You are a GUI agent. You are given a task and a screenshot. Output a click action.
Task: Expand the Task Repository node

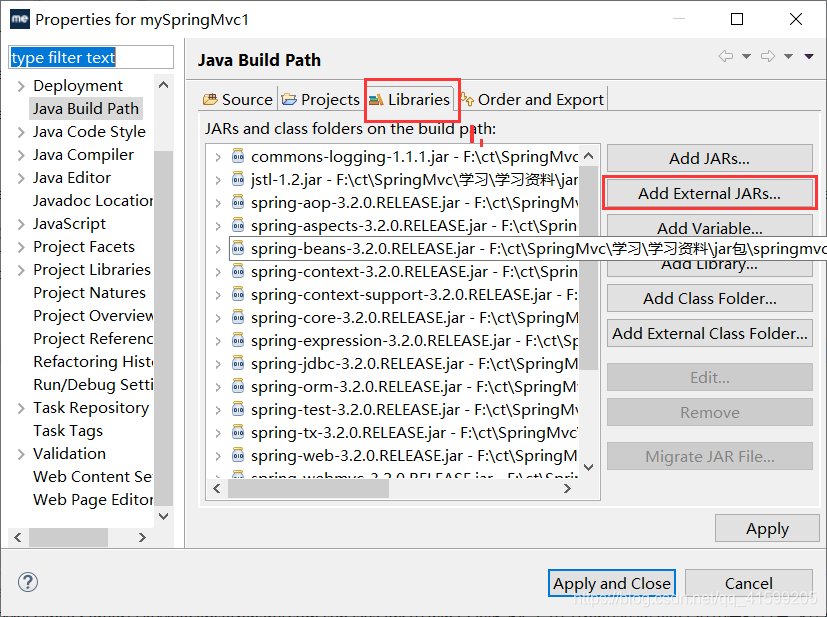pyautogui.click(x=21, y=408)
